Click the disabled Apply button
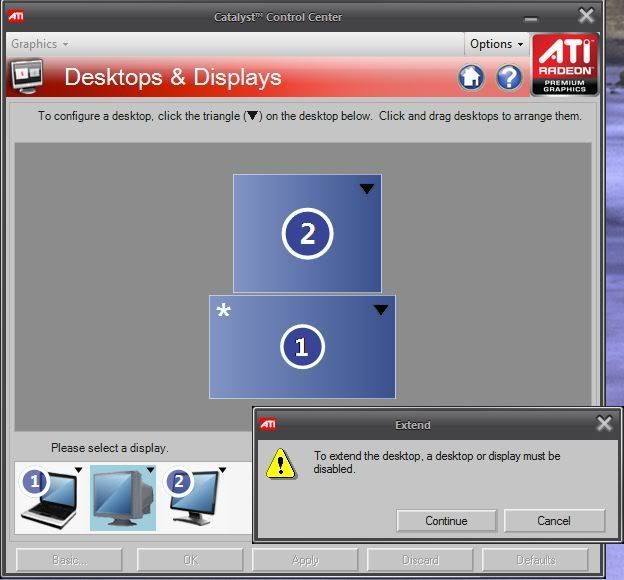624x580 pixels. pos(305,560)
